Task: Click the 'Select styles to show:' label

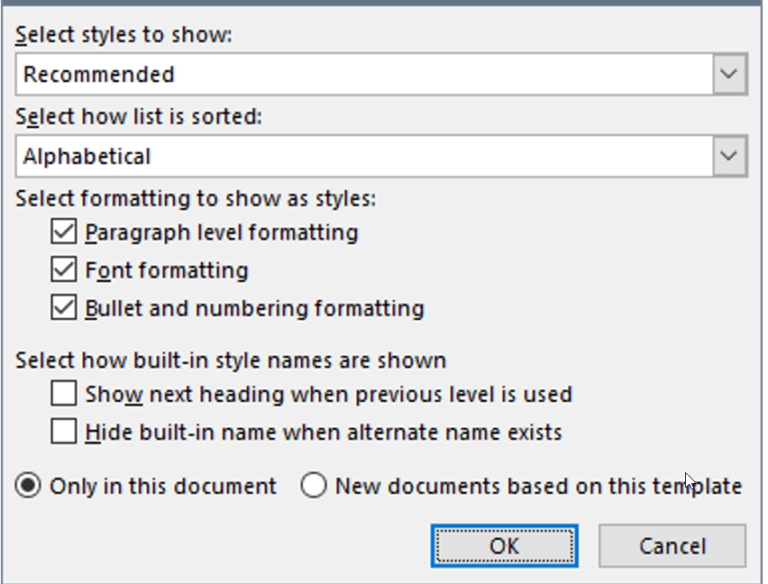Action: pyautogui.click(x=123, y=35)
